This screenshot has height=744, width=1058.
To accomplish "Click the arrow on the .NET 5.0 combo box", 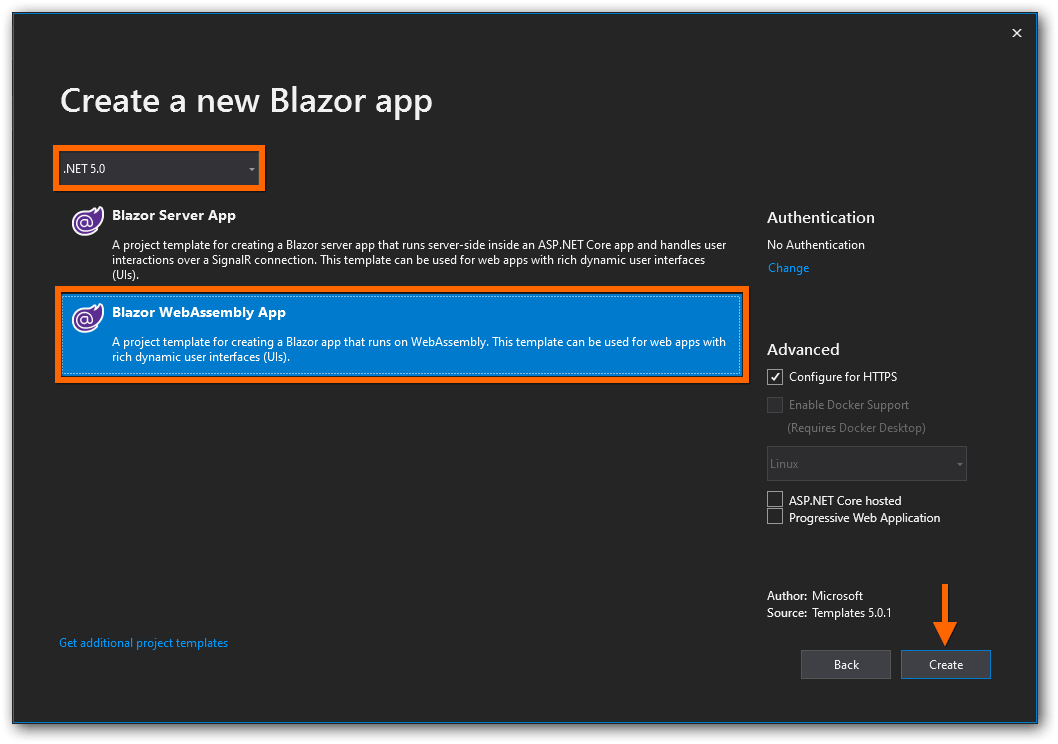I will coord(252,170).
